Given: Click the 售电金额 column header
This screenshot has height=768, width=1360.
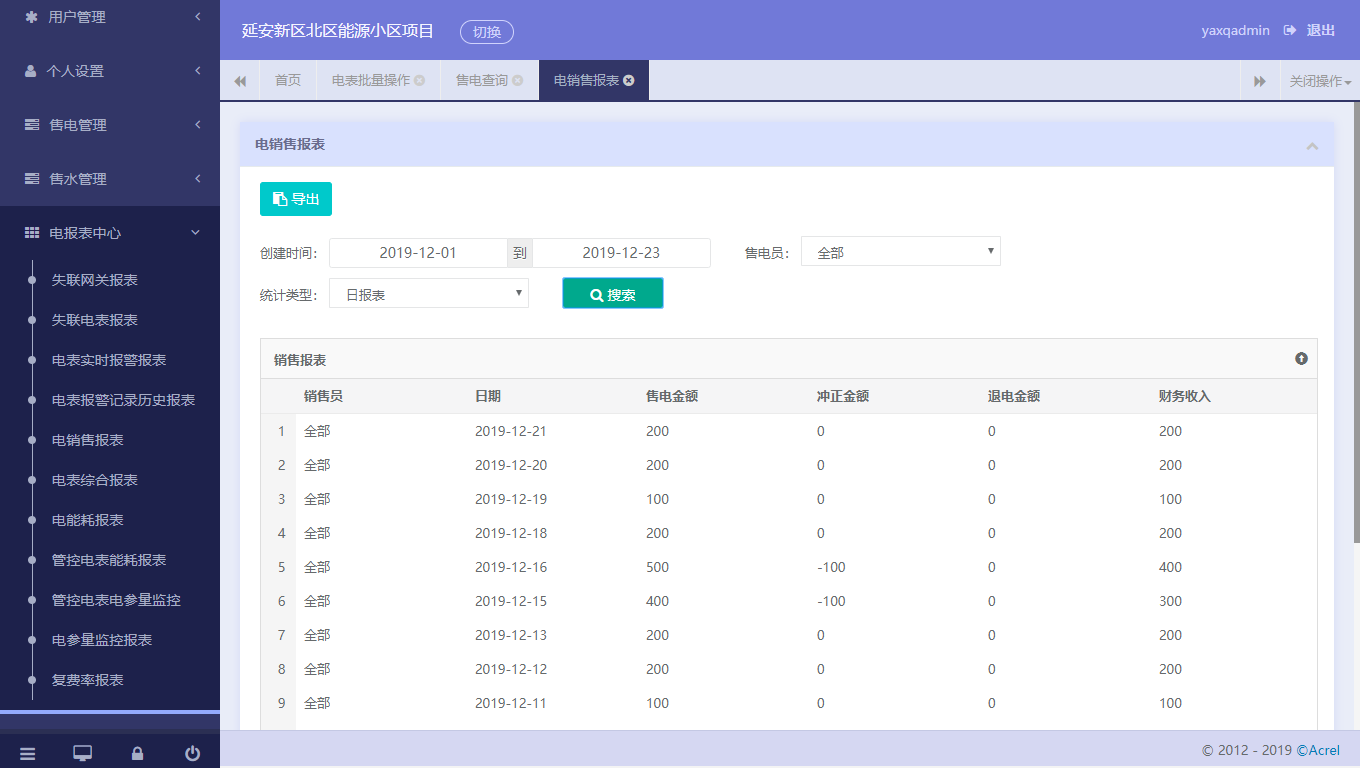Looking at the screenshot, I should point(672,396).
